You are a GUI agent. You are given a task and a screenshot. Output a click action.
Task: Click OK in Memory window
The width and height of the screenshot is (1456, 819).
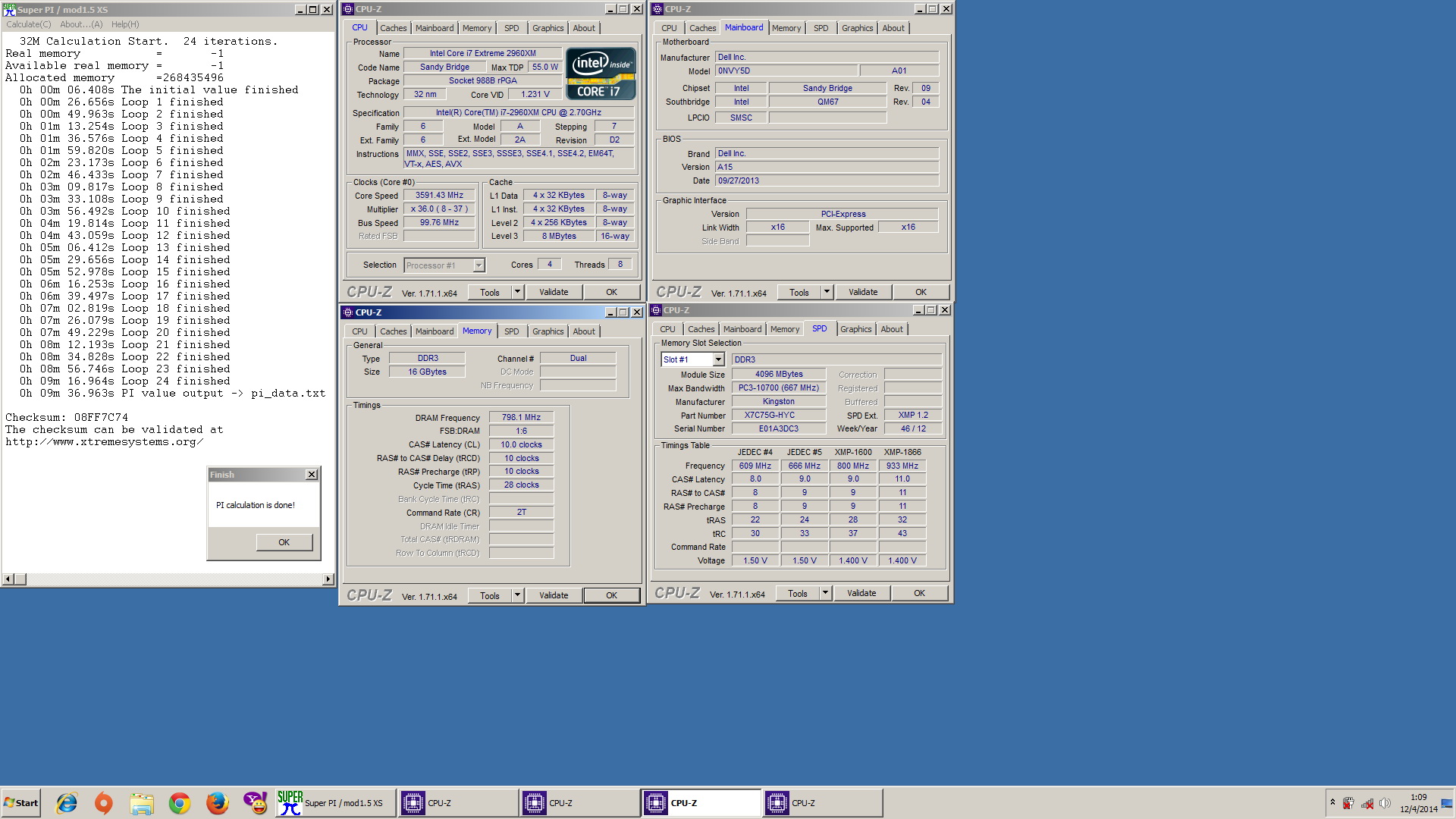[611, 595]
